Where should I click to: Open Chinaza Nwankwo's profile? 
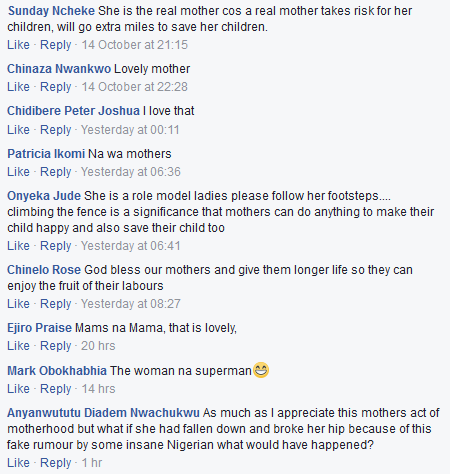(x=59, y=69)
